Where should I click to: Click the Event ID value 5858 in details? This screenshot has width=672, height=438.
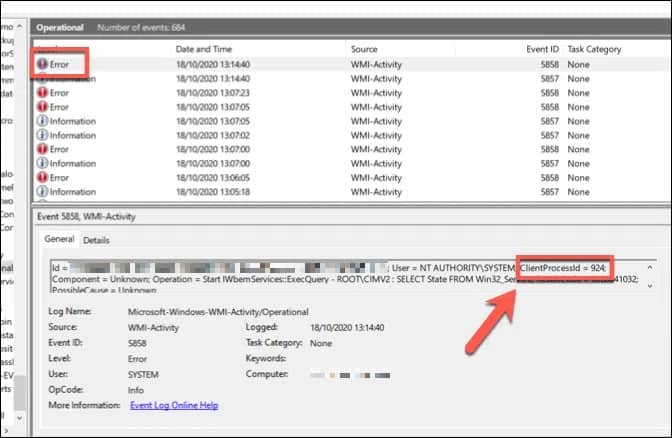137,343
